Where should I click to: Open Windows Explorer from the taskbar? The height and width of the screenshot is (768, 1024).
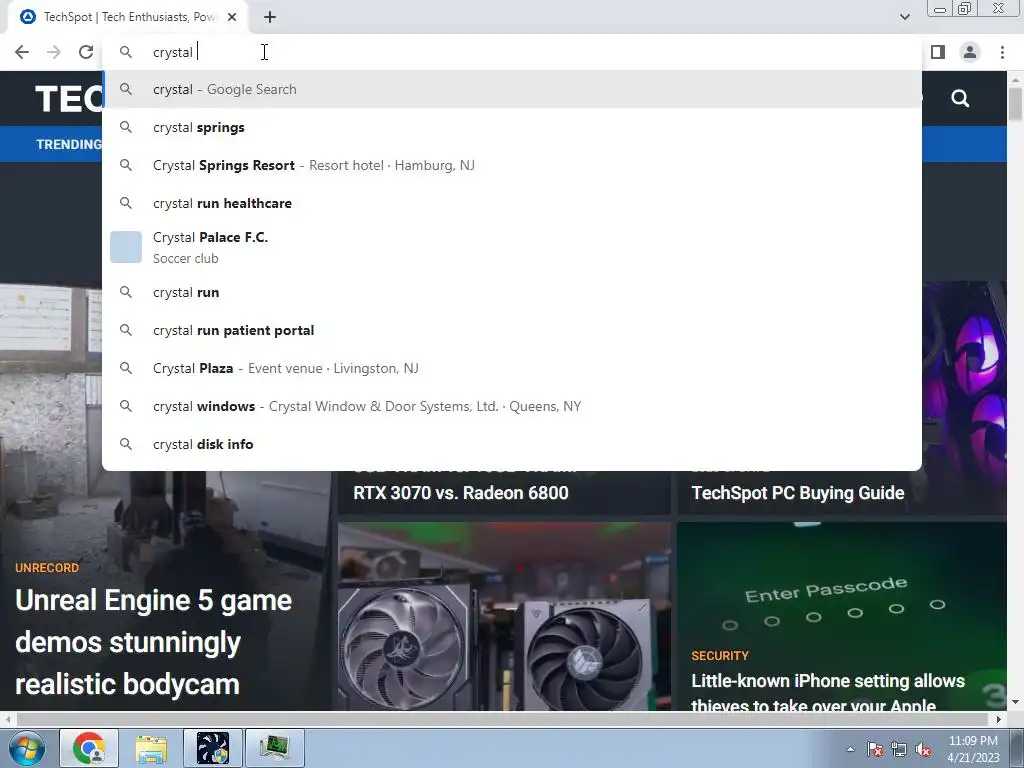coord(151,748)
